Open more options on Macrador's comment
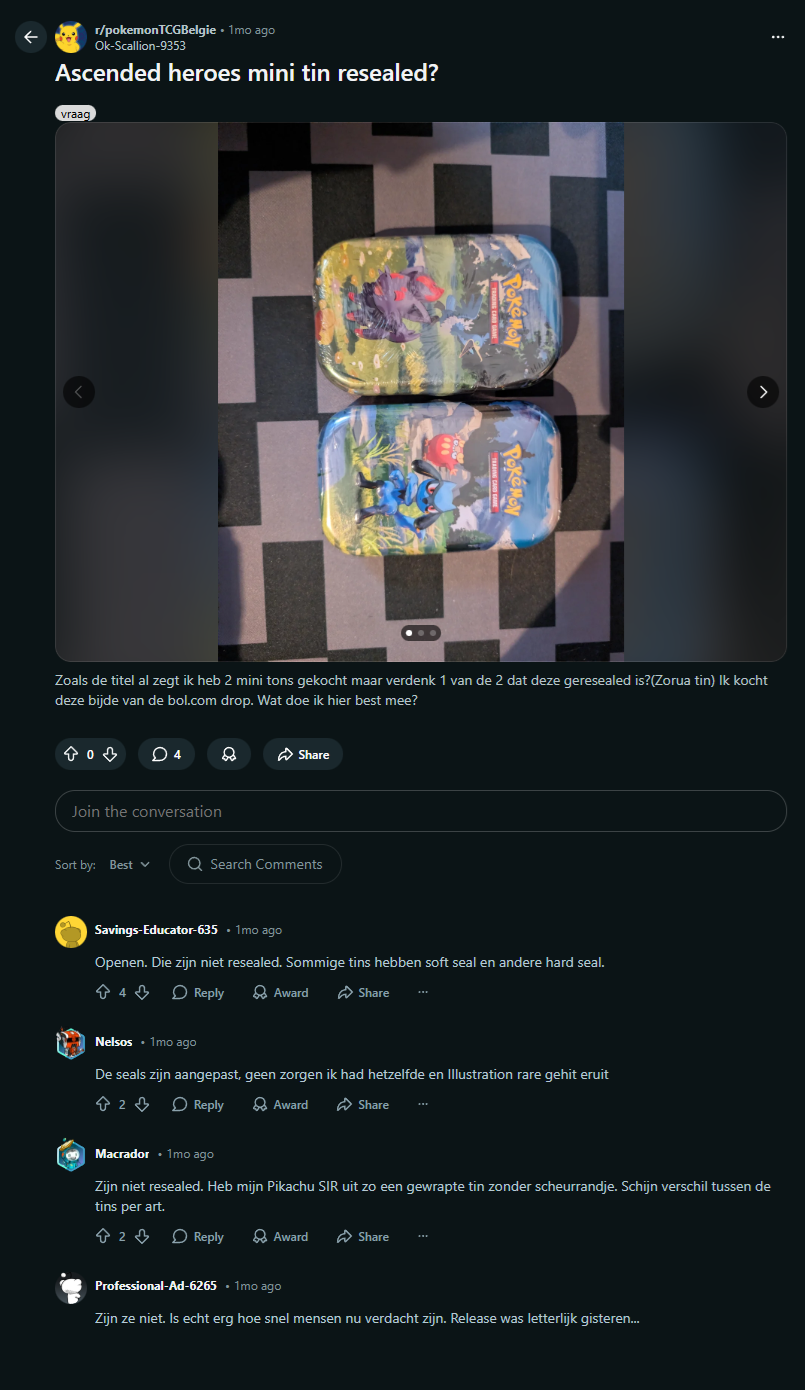The height and width of the screenshot is (1390, 805). (423, 1237)
